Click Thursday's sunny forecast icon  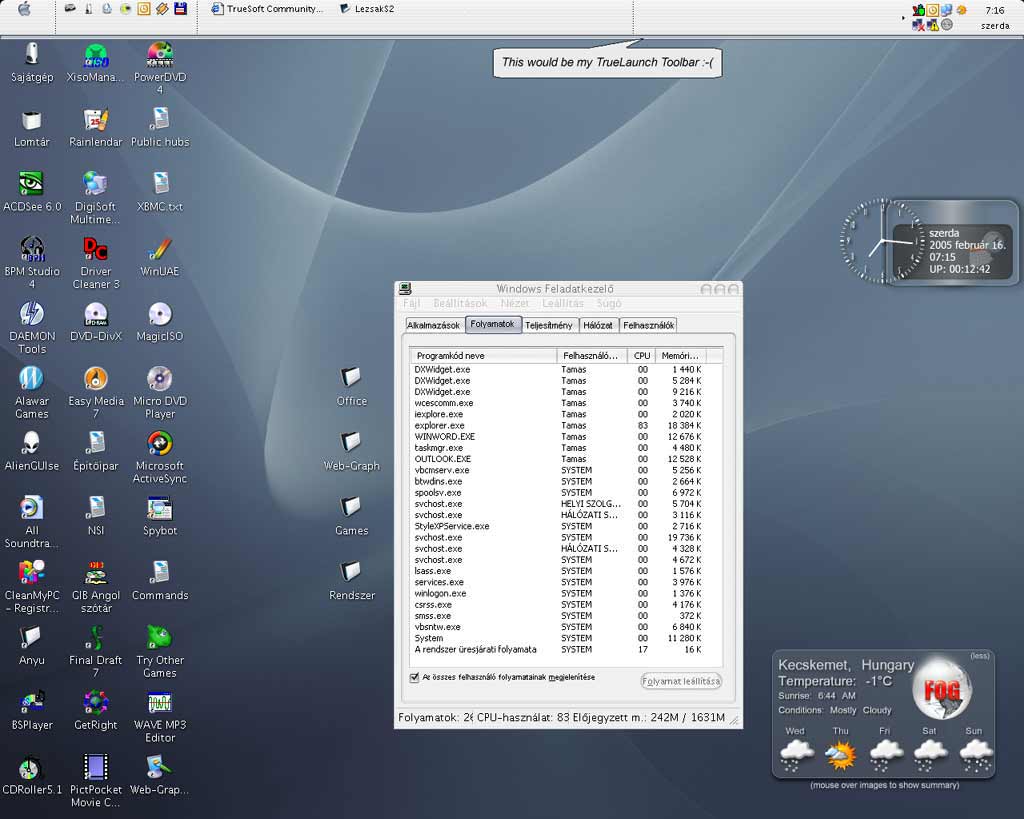pos(840,755)
